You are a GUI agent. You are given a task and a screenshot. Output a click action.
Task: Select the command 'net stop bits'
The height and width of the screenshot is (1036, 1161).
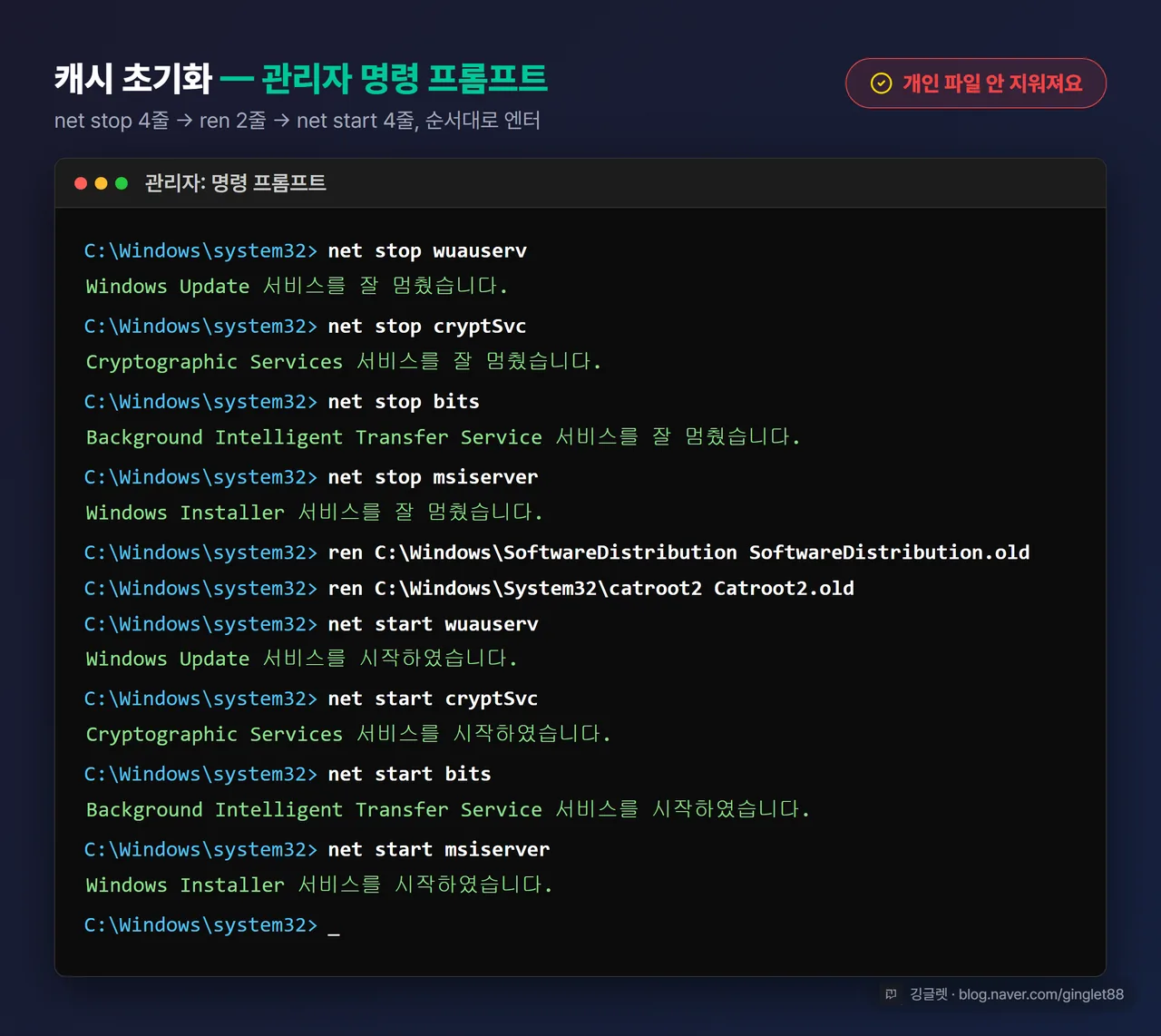point(404,402)
